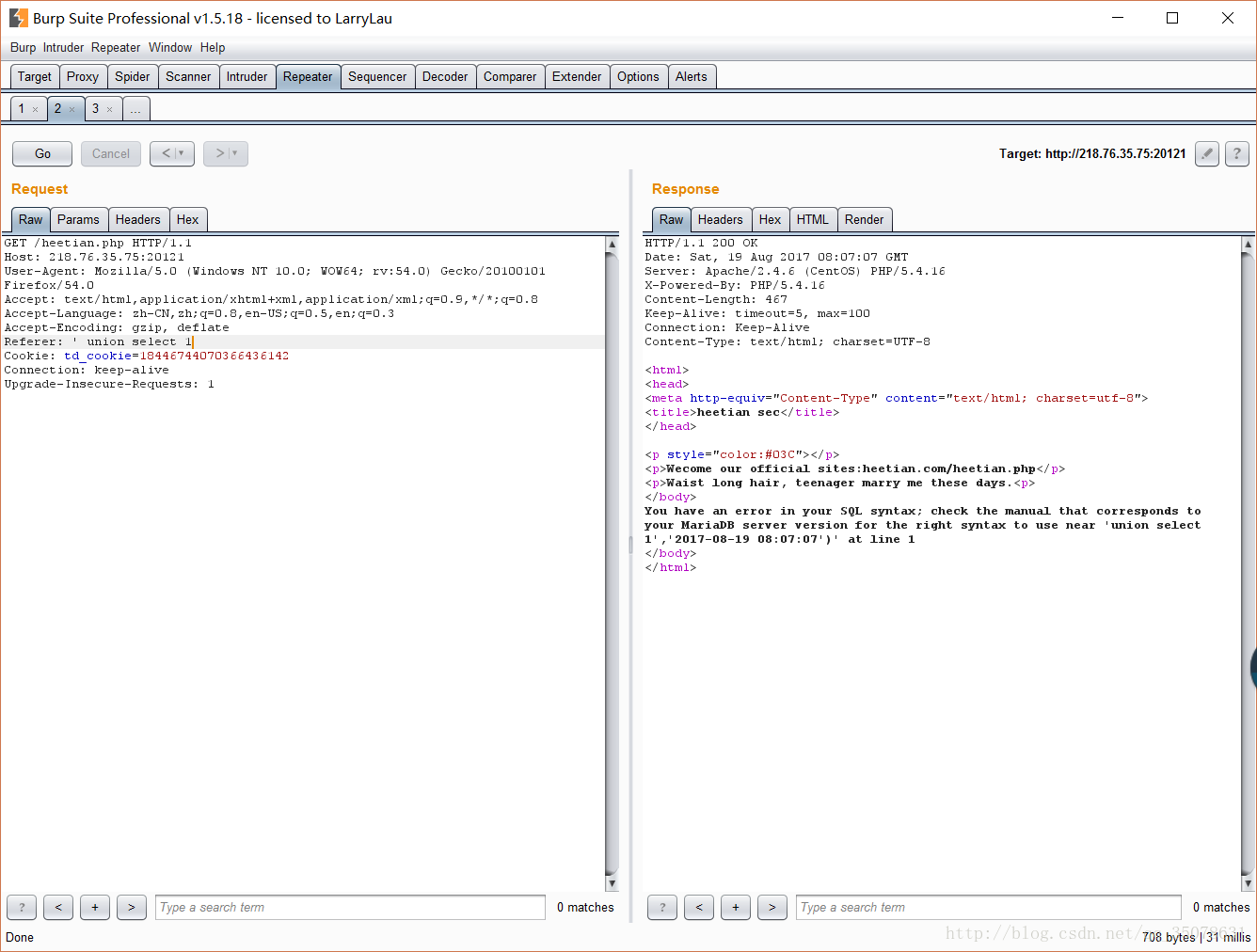Switch to the Spider tab

click(133, 77)
